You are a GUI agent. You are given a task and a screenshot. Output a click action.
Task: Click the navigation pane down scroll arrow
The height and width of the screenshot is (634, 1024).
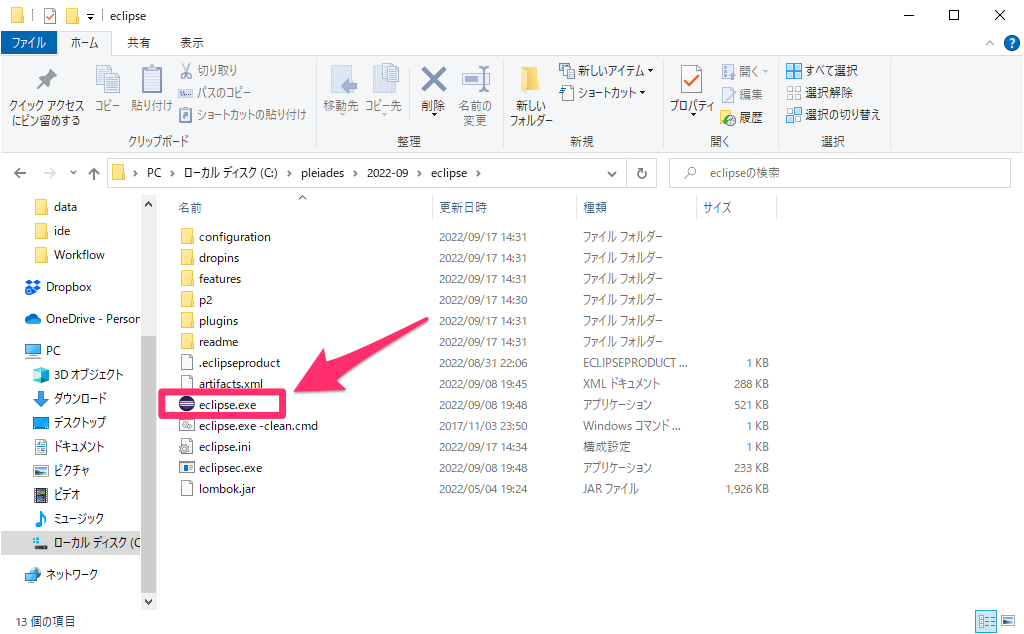click(x=148, y=602)
